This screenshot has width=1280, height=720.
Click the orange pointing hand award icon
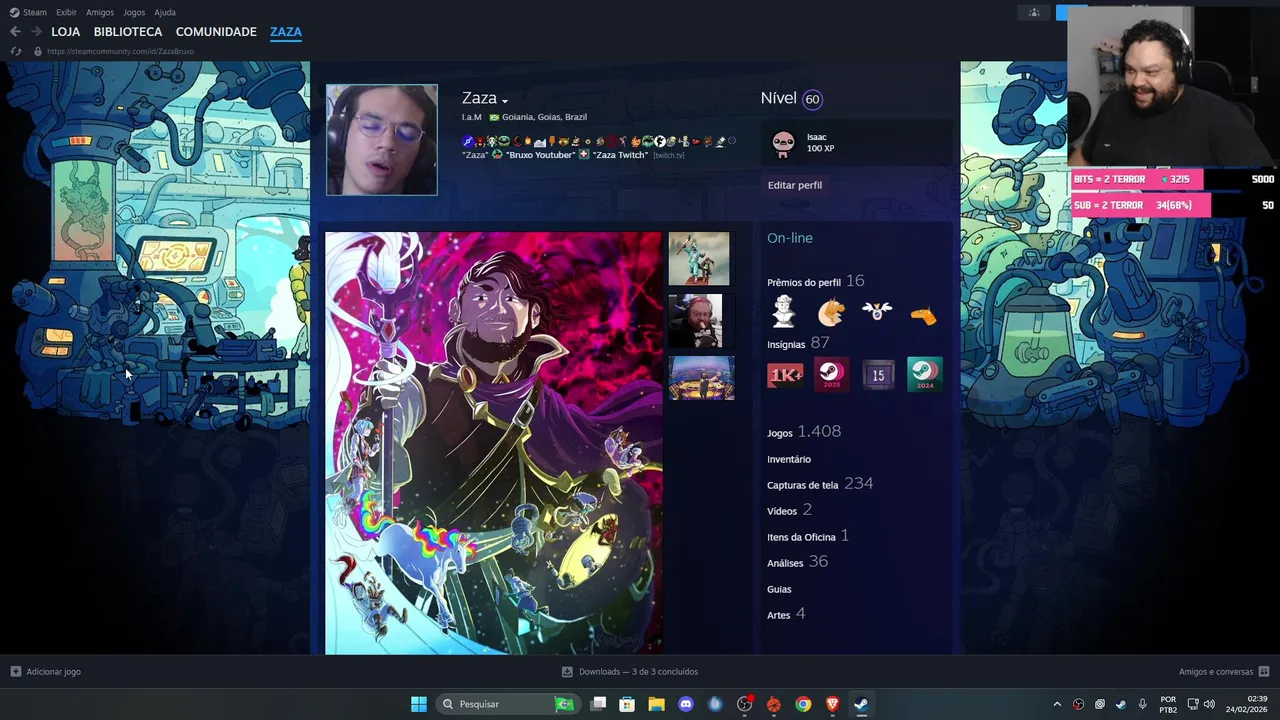pos(923,316)
